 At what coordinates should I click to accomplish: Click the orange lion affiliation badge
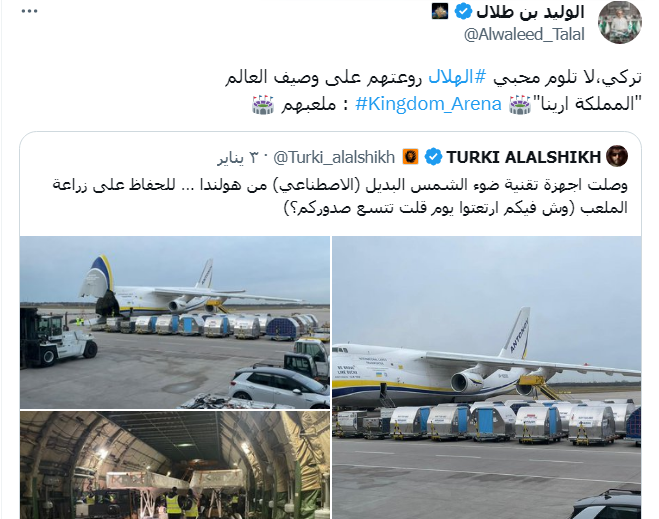(411, 157)
